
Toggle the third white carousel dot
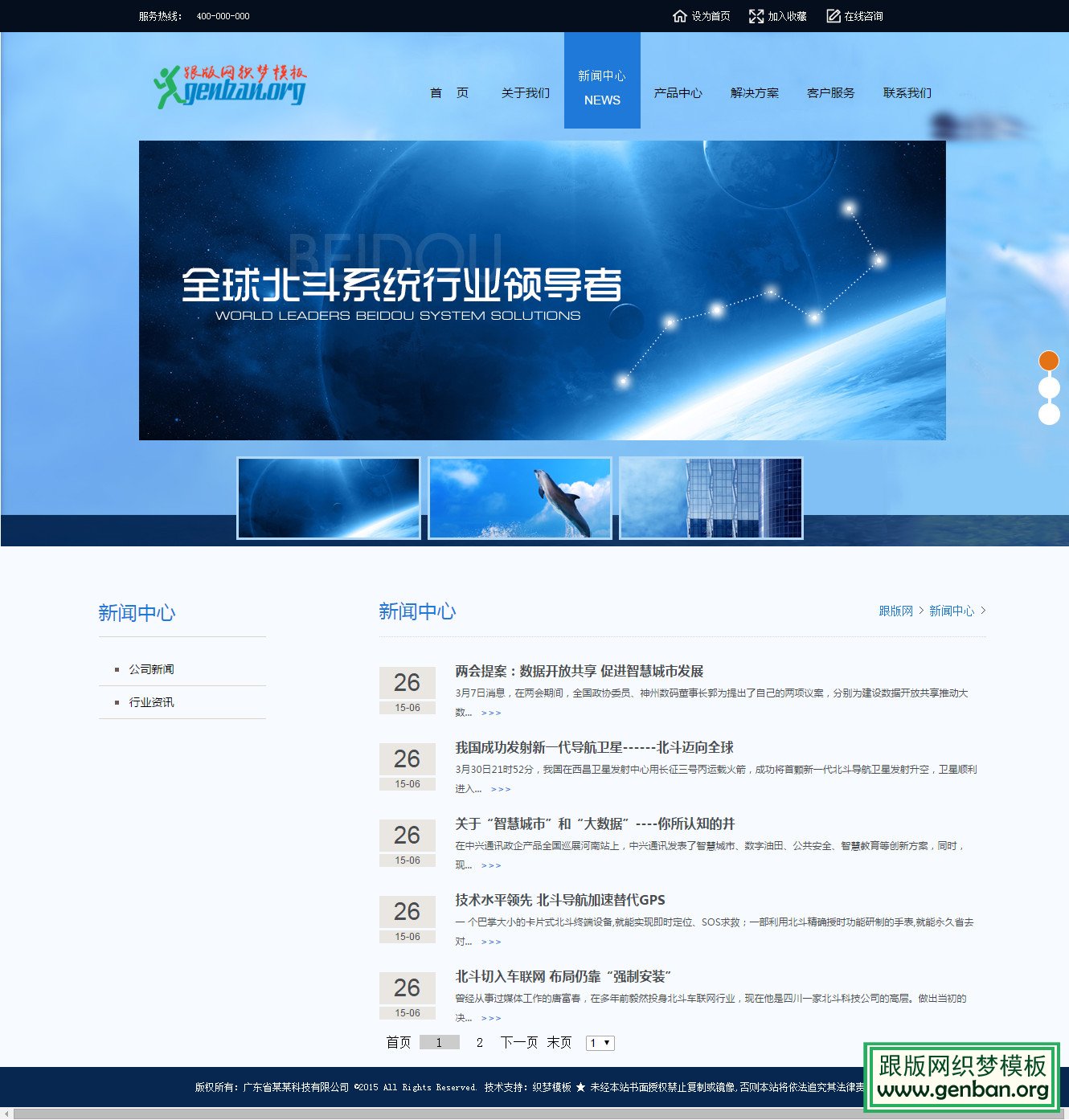click(1047, 413)
